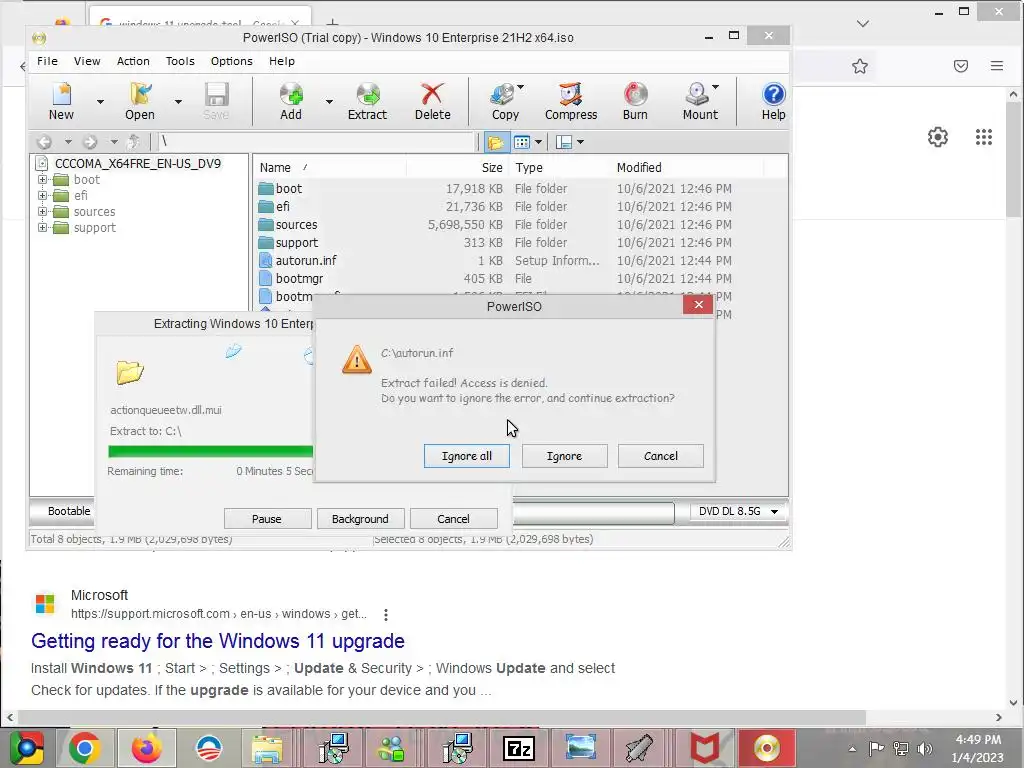The width and height of the screenshot is (1024, 768).
Task: Click the Background button
Action: point(360,519)
